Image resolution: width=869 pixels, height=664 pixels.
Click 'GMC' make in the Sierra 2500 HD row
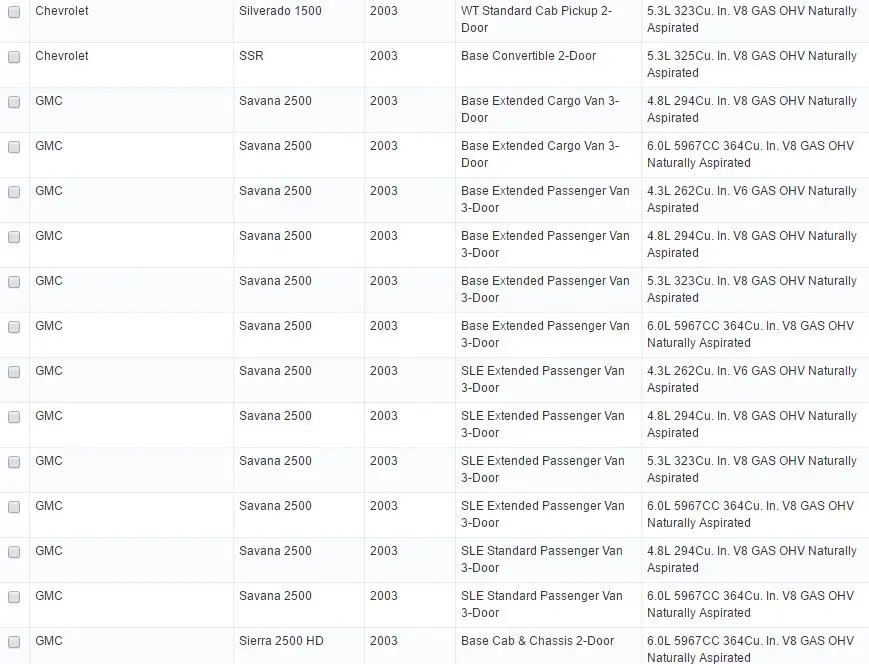[x=49, y=641]
